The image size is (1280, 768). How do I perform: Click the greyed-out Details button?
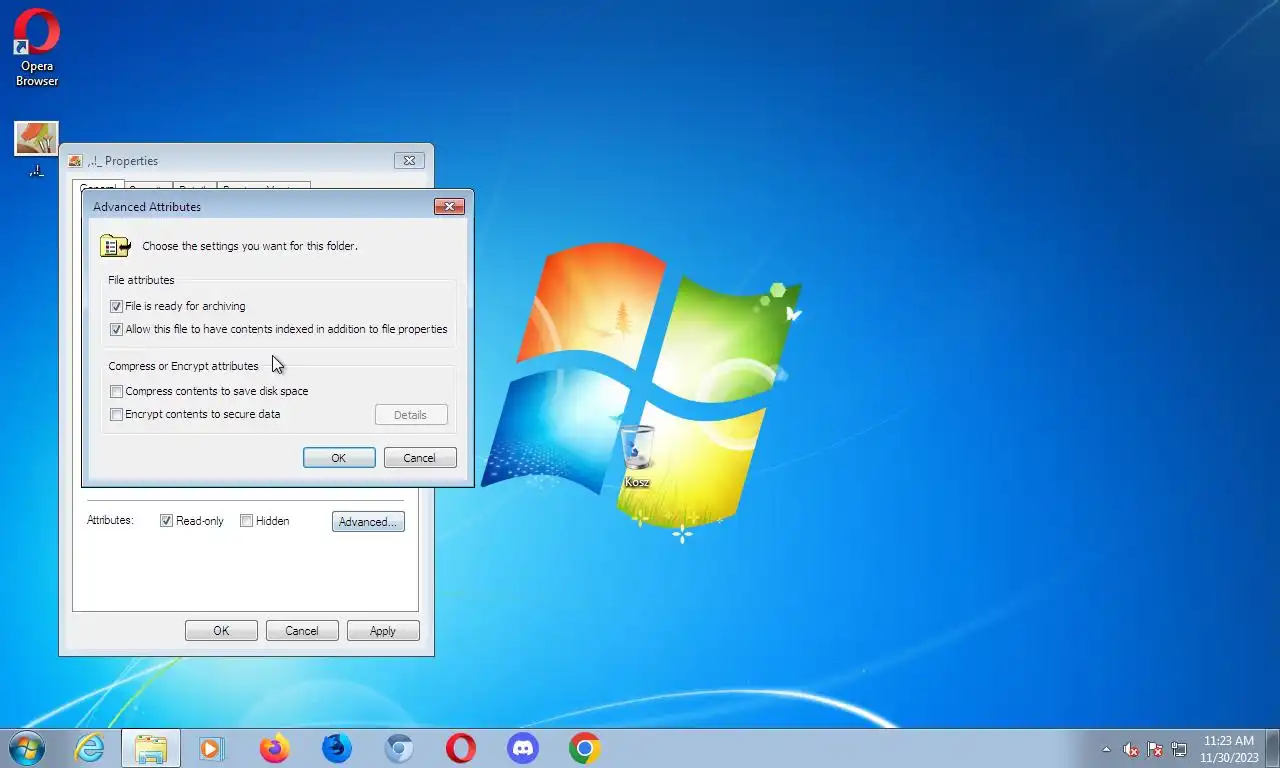411,415
